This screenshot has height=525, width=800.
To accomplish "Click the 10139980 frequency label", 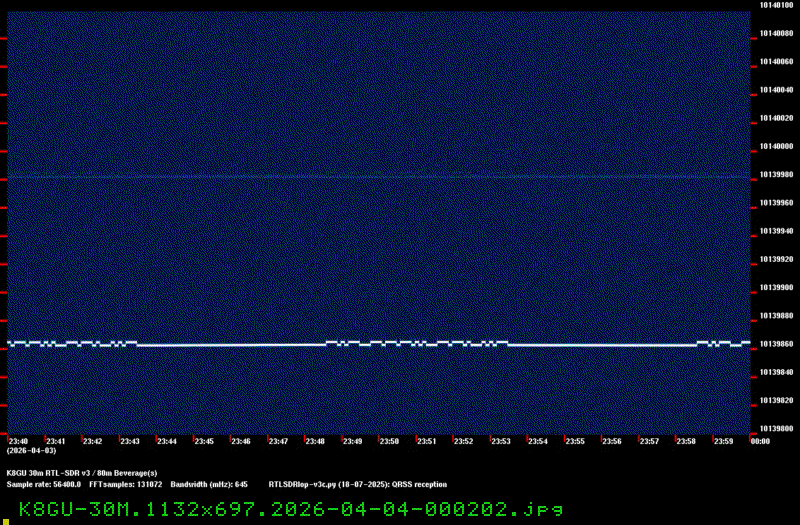I will tap(777, 174).
